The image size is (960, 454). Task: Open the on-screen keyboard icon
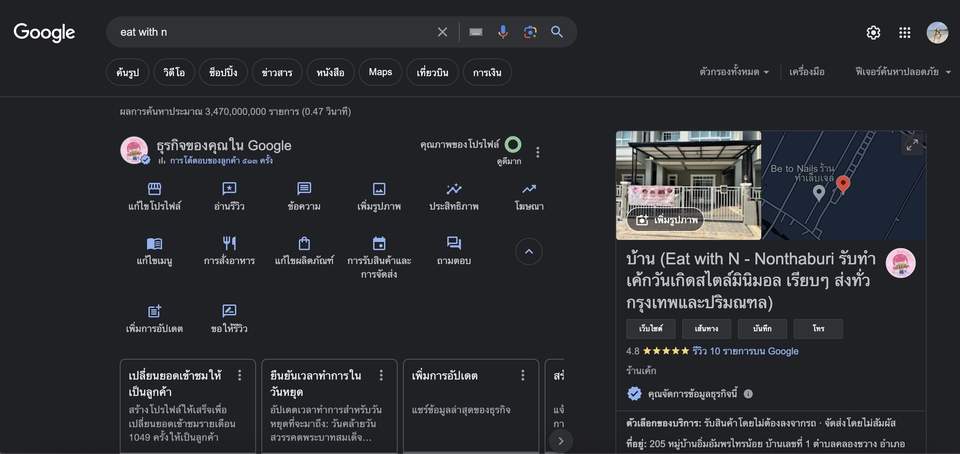(476, 32)
